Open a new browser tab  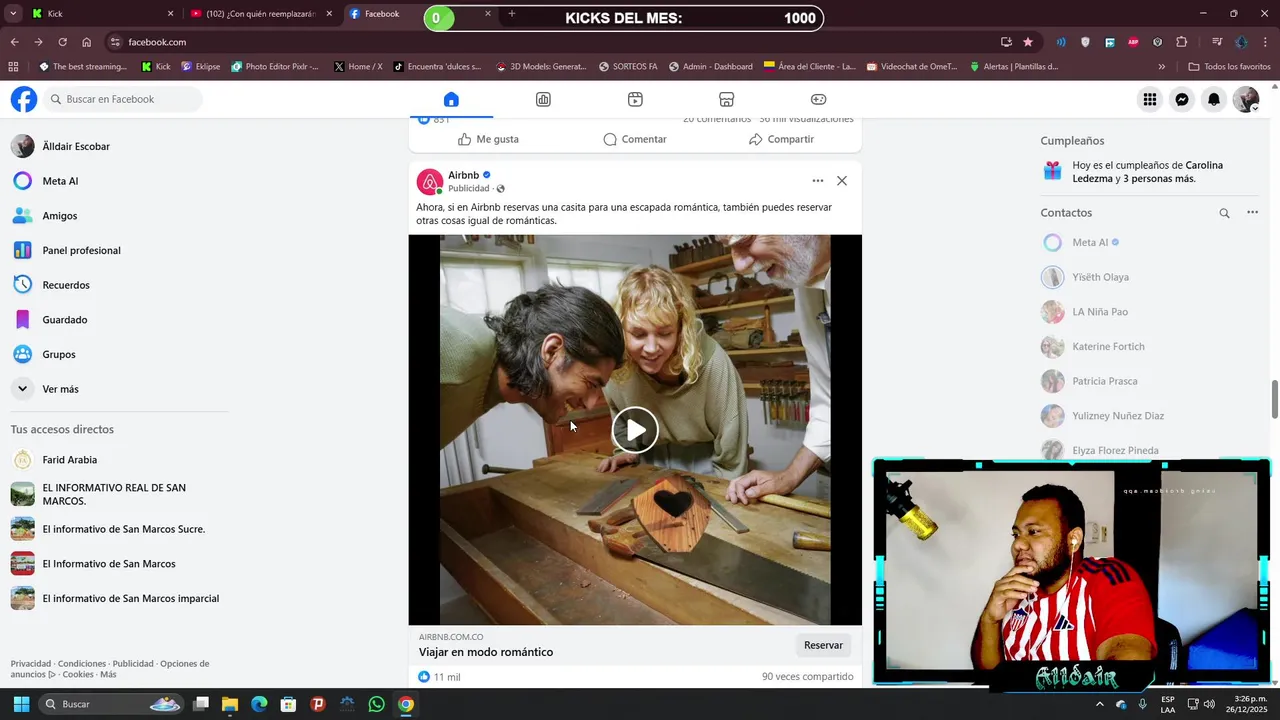[512, 14]
